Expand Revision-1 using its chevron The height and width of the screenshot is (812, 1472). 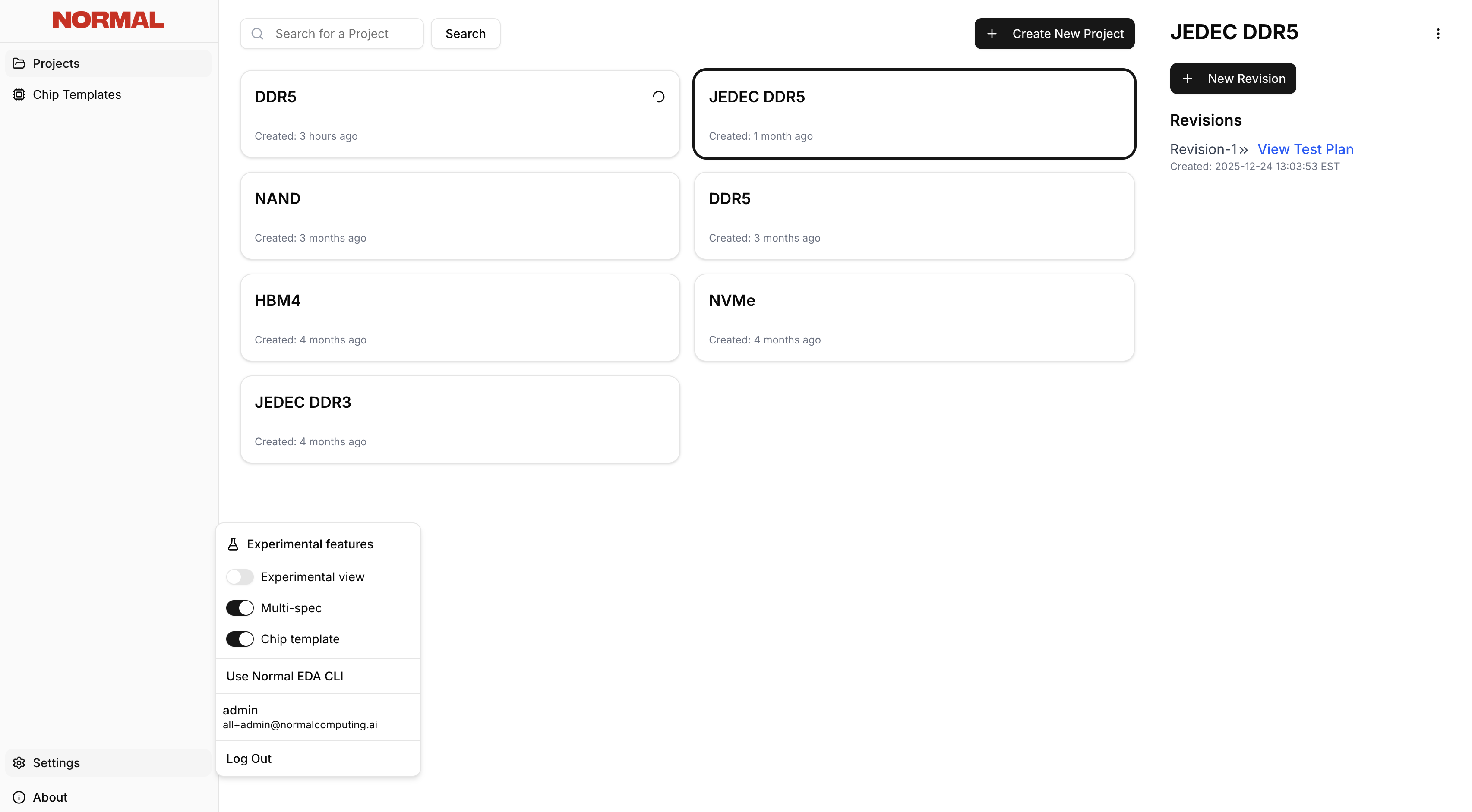click(x=1243, y=149)
